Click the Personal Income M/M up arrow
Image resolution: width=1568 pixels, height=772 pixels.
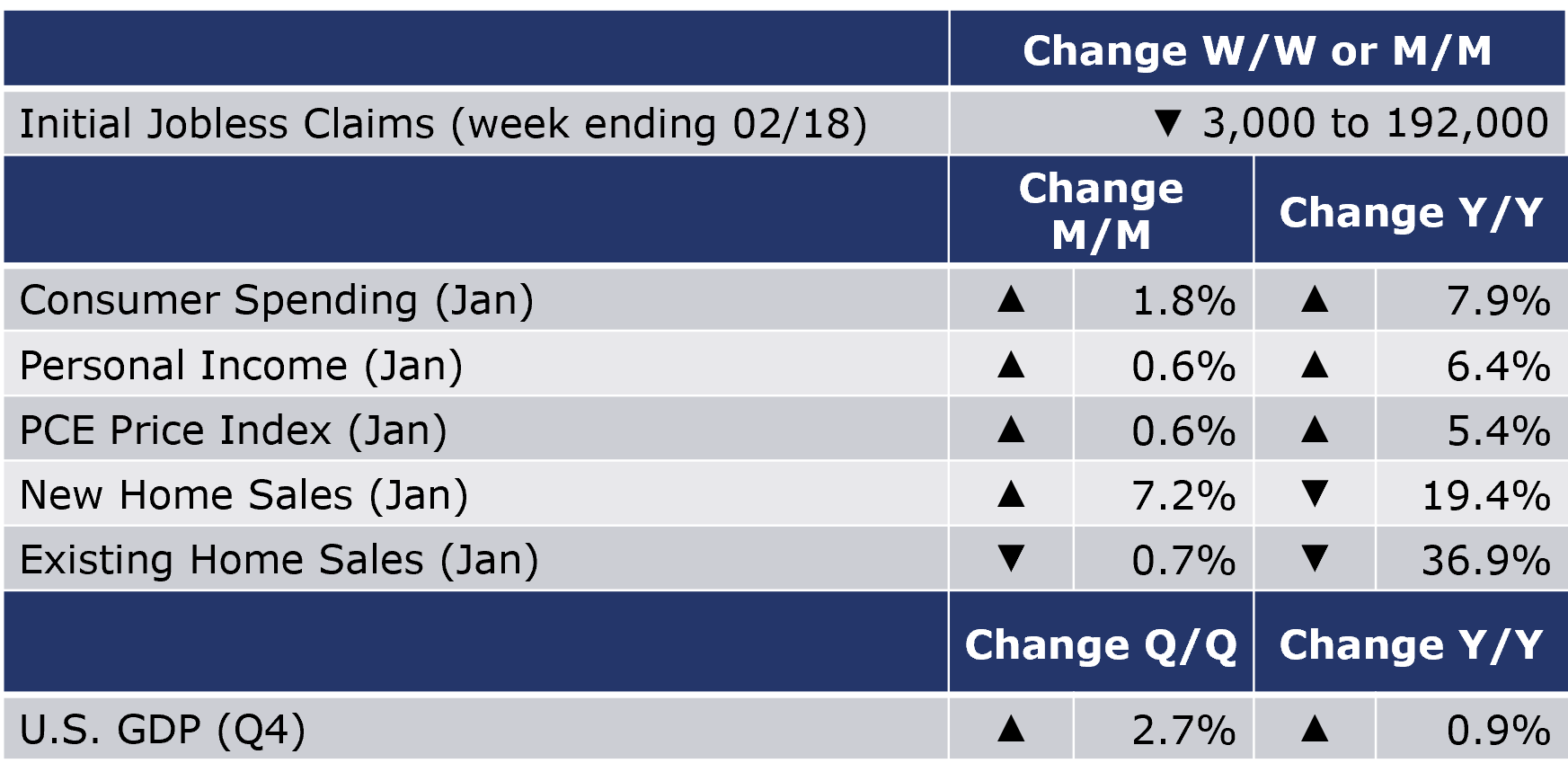pos(1011,364)
